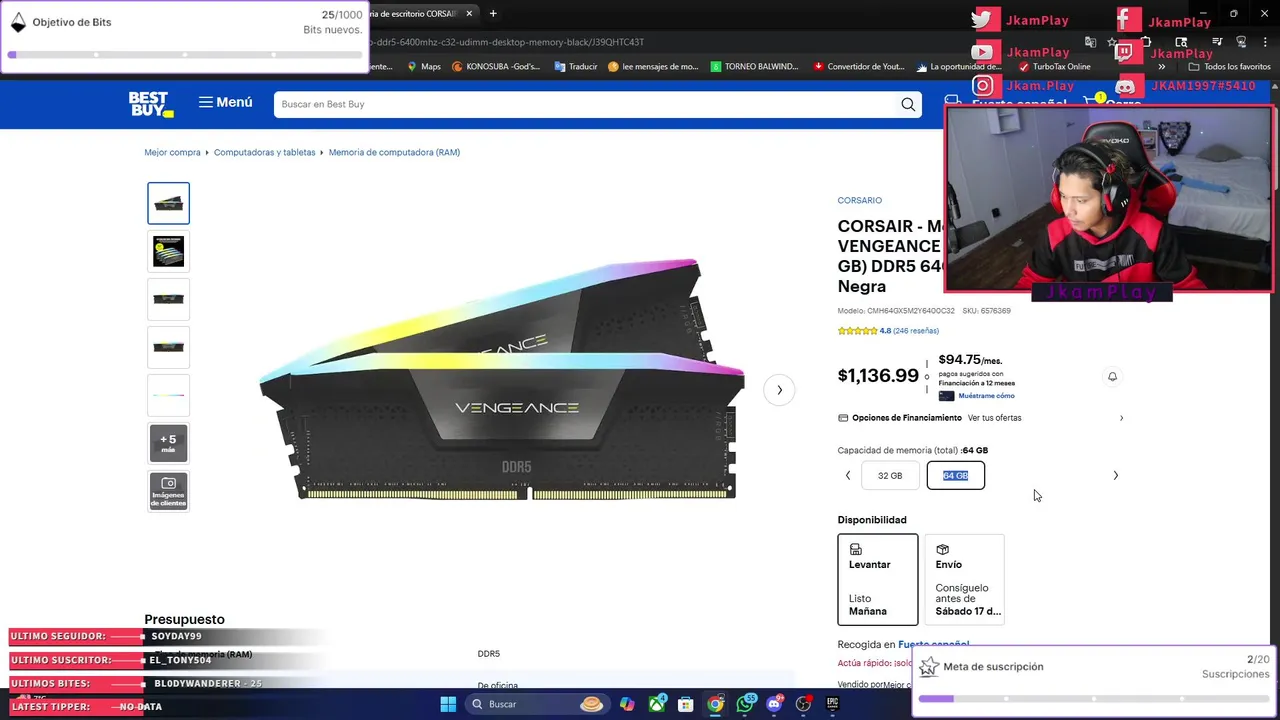Show previous capacity options arrow
The width and height of the screenshot is (1280, 720).
point(848,476)
